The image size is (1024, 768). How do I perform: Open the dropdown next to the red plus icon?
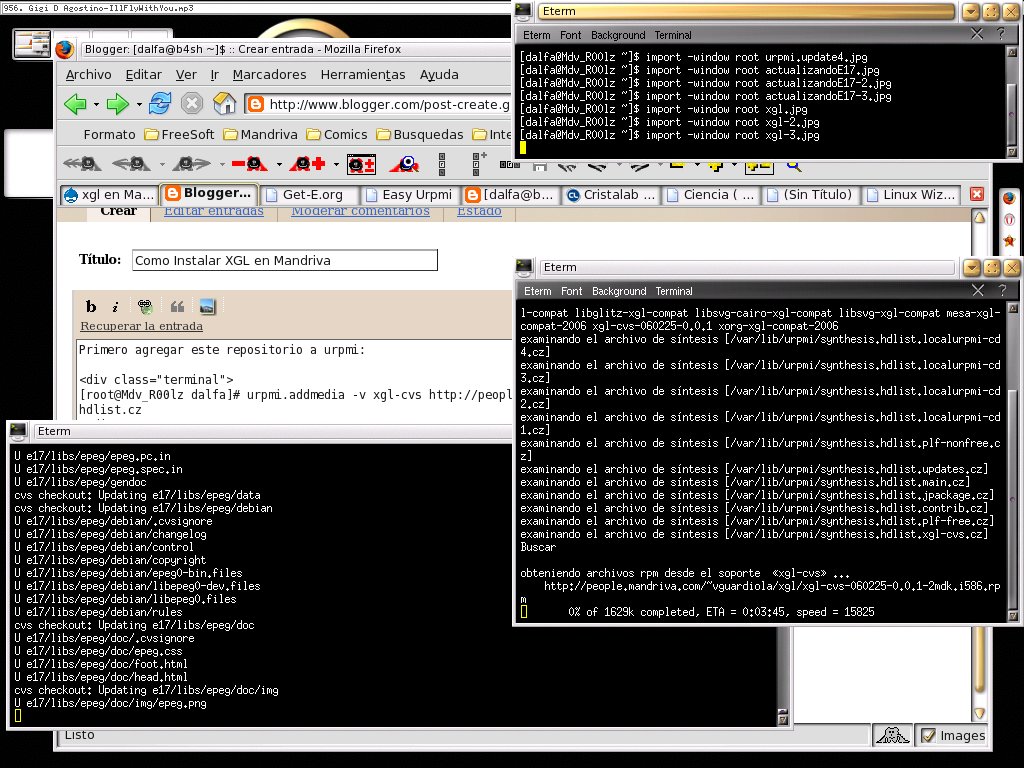(x=336, y=165)
